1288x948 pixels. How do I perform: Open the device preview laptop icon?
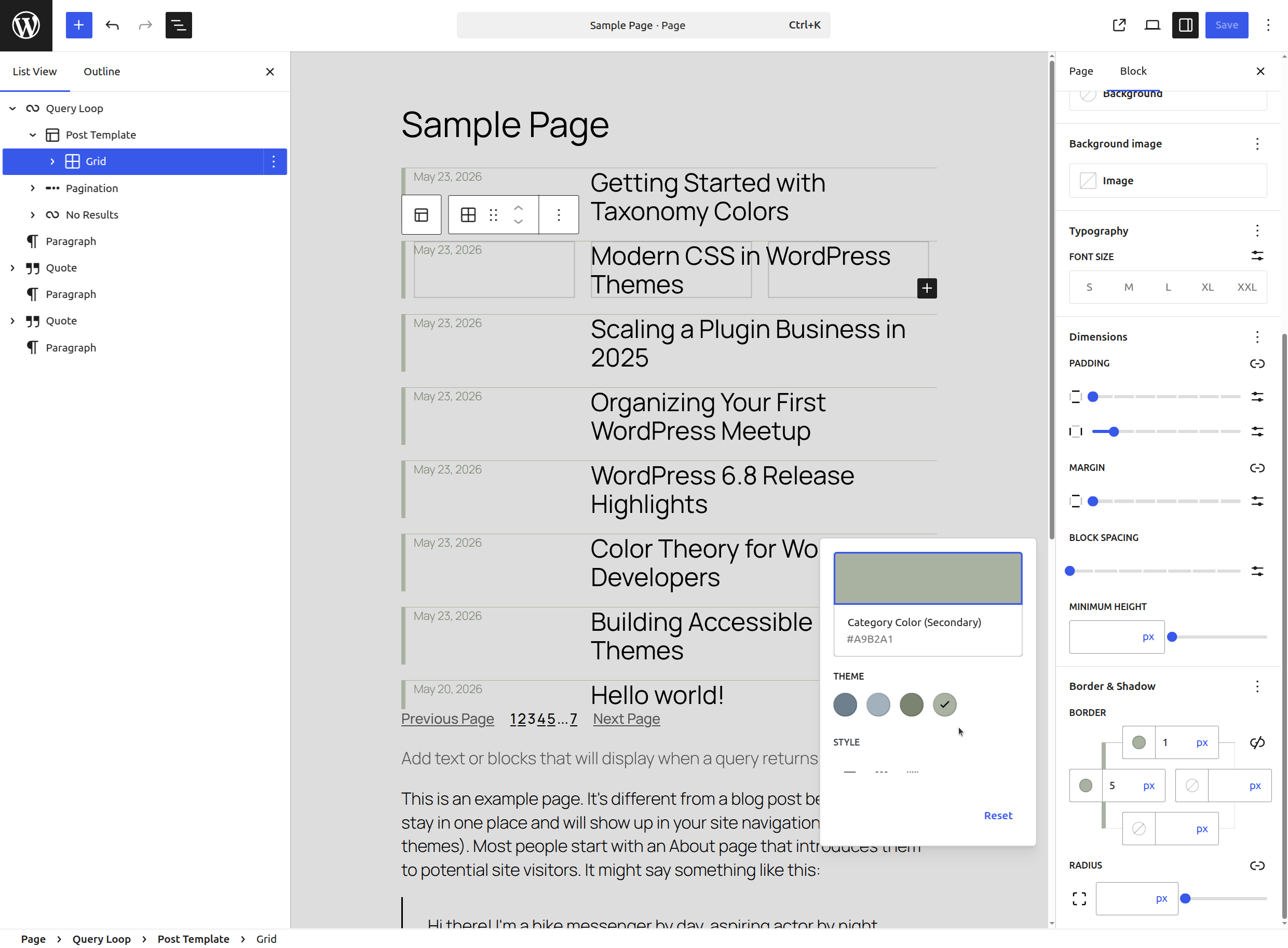tap(1152, 25)
